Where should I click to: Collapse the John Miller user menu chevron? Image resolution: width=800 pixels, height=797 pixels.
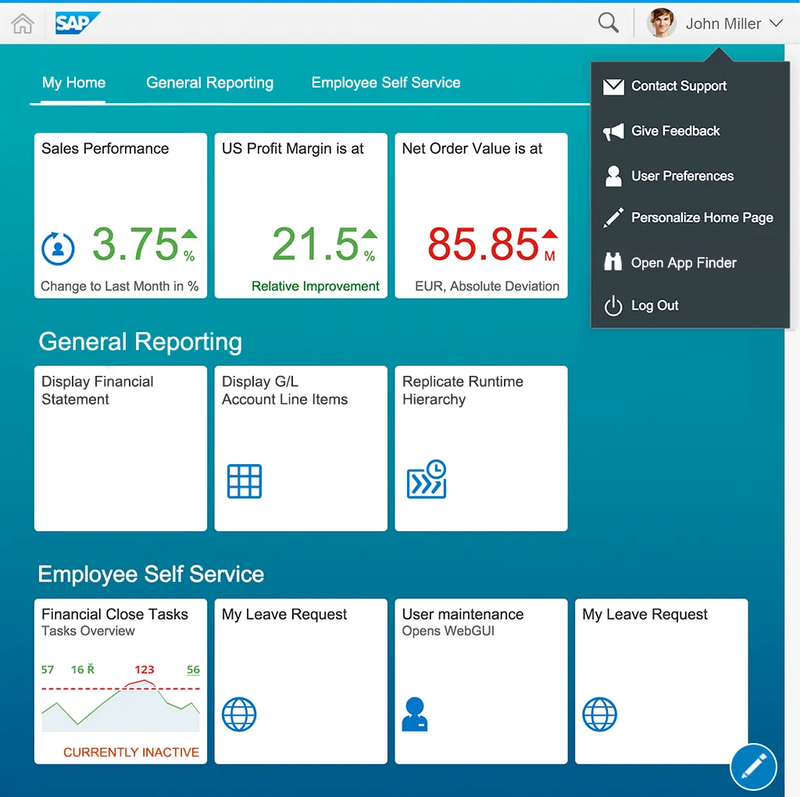point(776,23)
